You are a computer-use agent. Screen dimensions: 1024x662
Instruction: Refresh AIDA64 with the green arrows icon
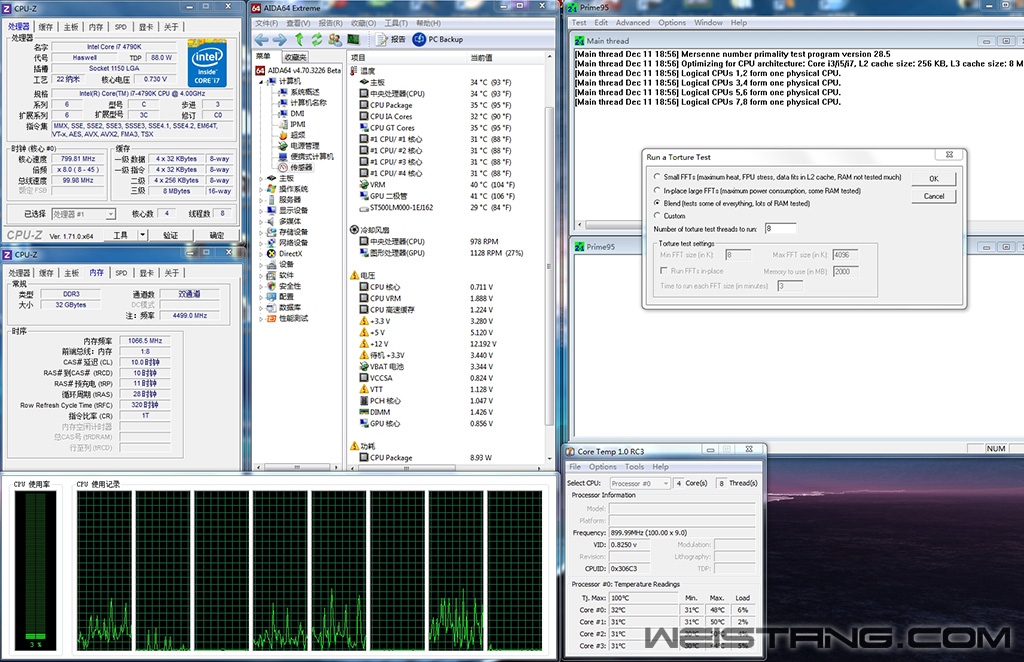pos(317,40)
